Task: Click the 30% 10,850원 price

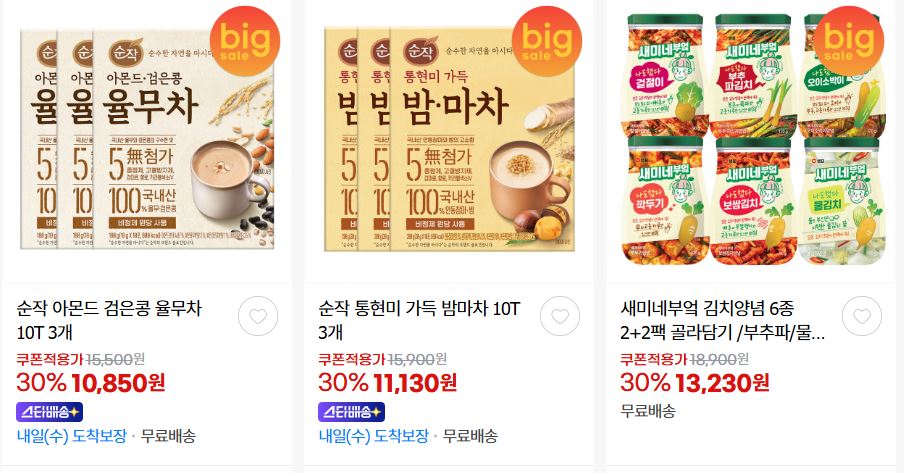Action: coord(91,382)
